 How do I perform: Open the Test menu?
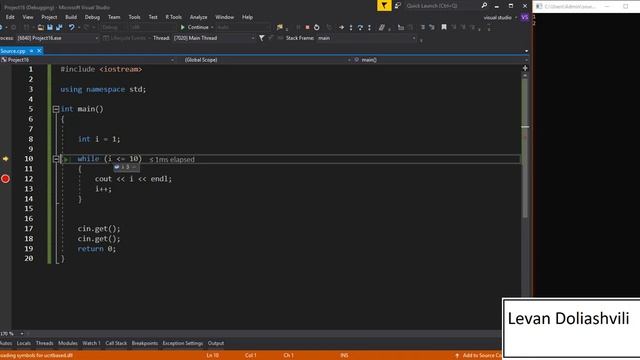click(x=153, y=17)
